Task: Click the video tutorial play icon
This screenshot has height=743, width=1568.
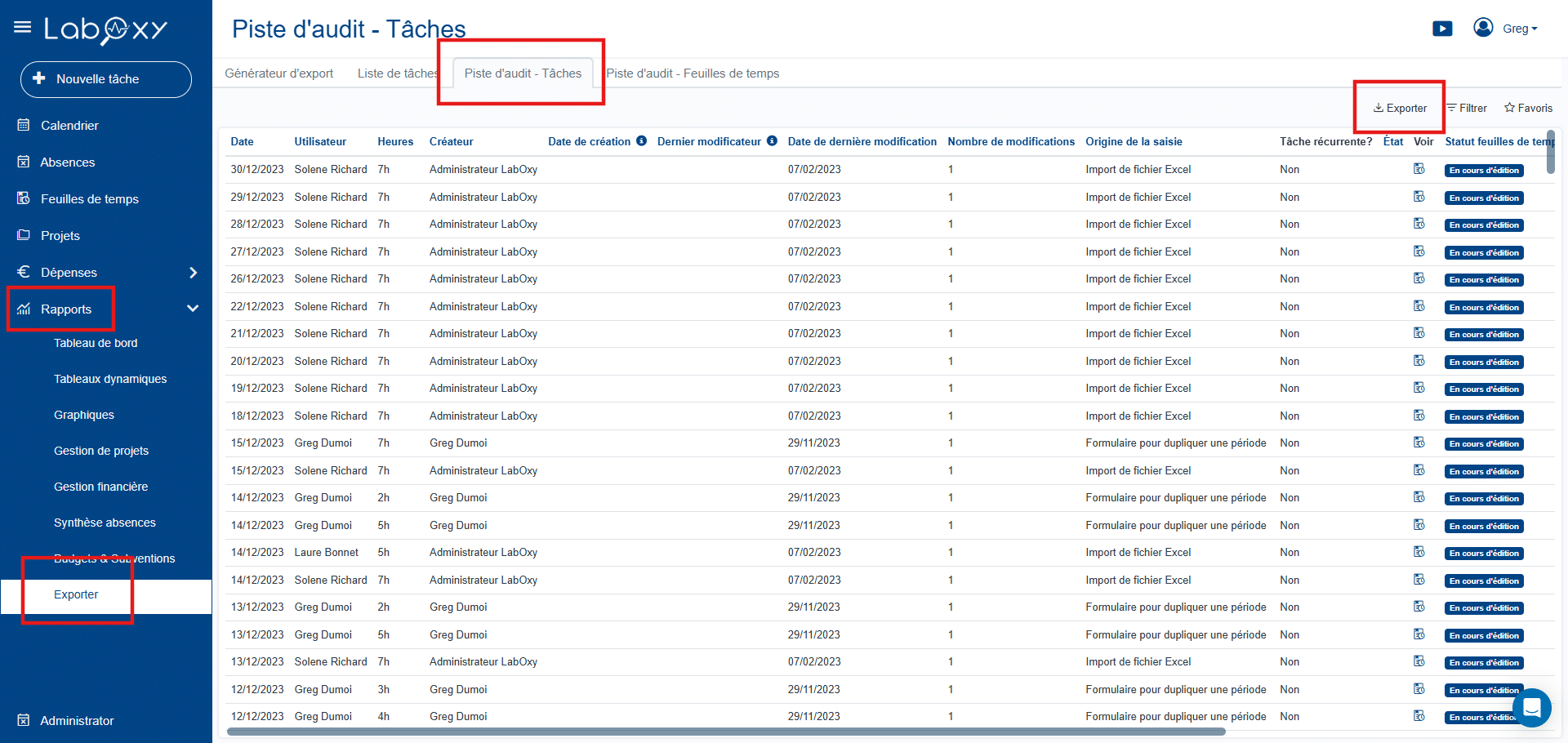Action: pyautogui.click(x=1442, y=29)
